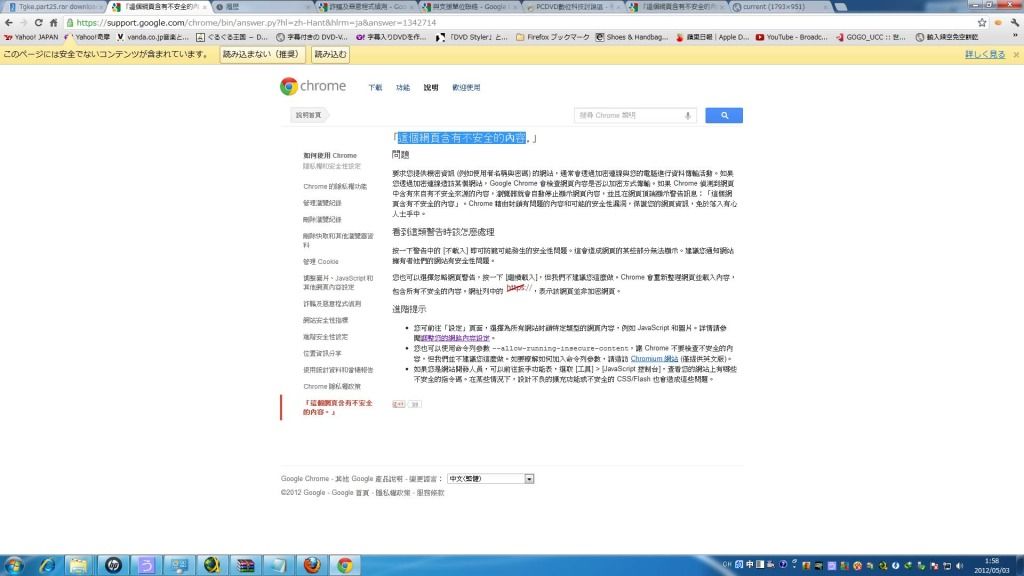
Task: Select 說明 in the Chrome header
Action: (x=431, y=88)
